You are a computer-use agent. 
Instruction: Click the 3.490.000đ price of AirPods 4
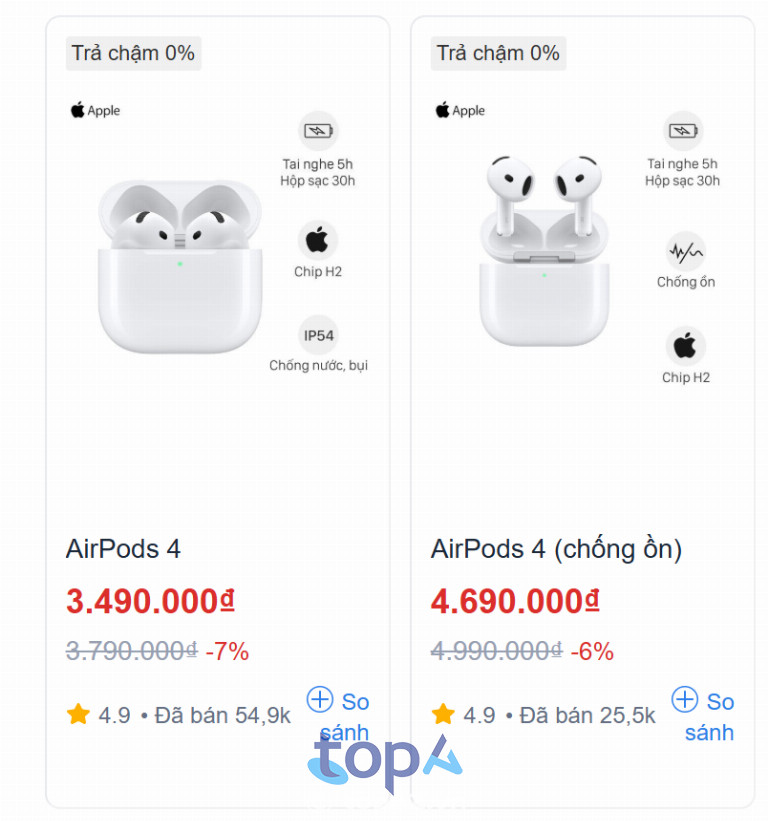coord(150,602)
